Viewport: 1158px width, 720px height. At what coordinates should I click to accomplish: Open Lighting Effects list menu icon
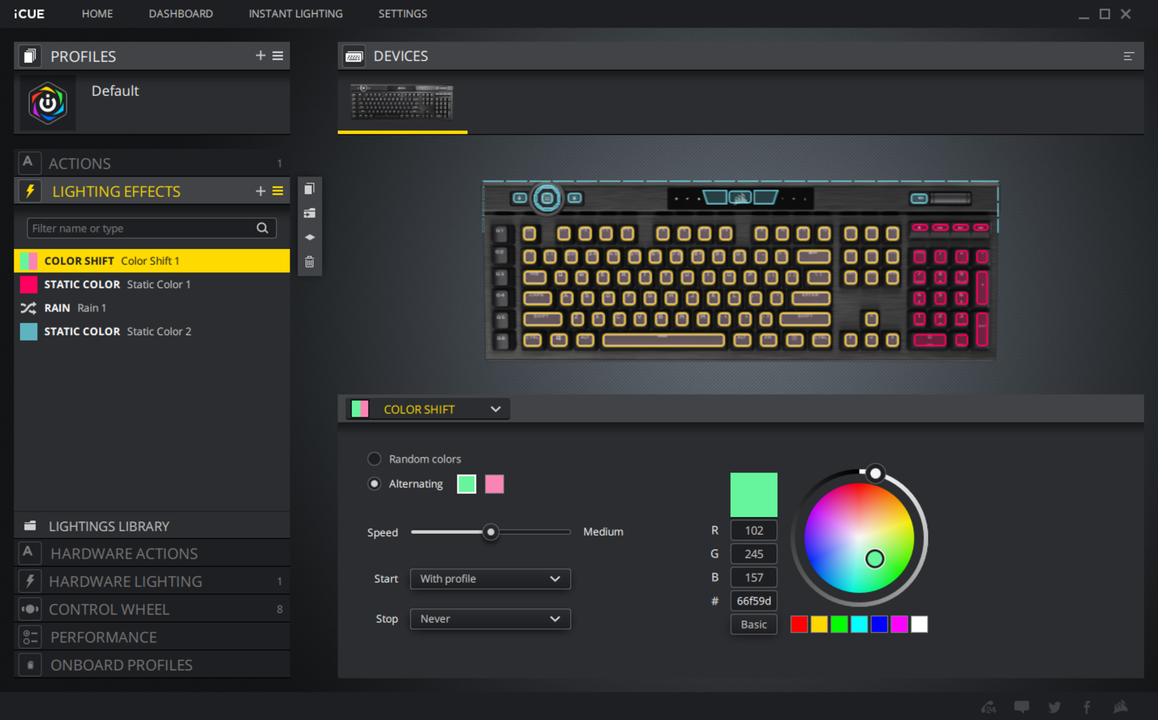(x=278, y=191)
